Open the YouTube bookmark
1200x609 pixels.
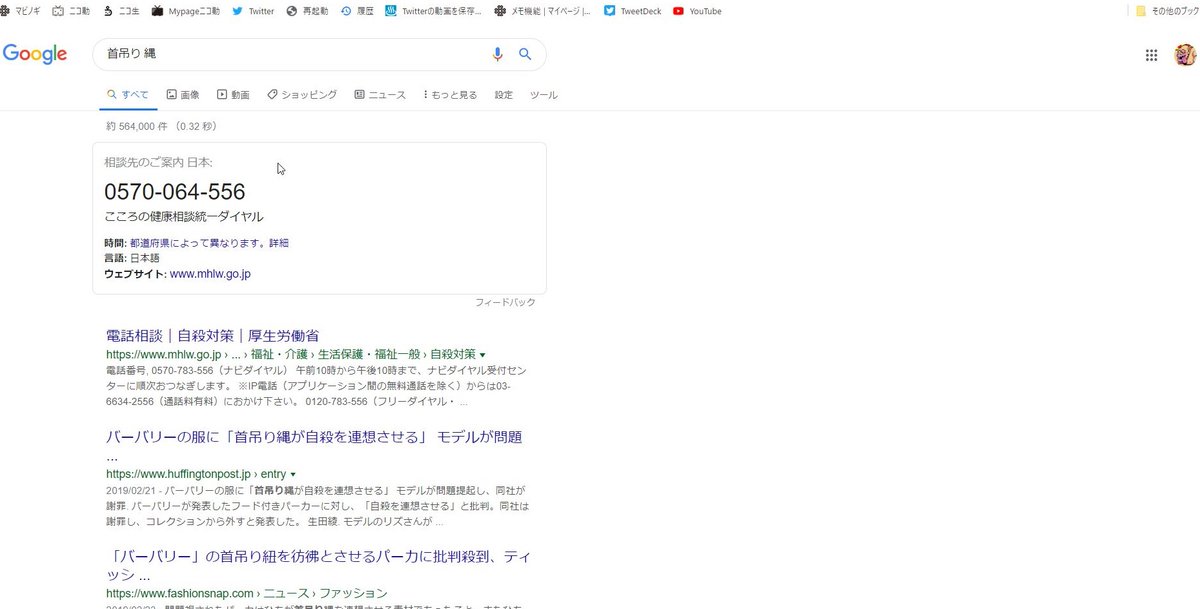pyautogui.click(x=697, y=11)
